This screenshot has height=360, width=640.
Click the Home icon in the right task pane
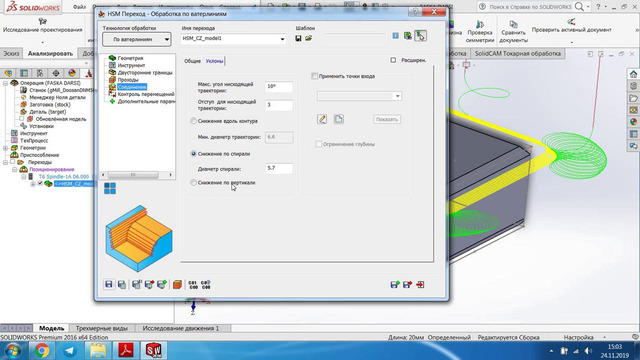[x=633, y=74]
